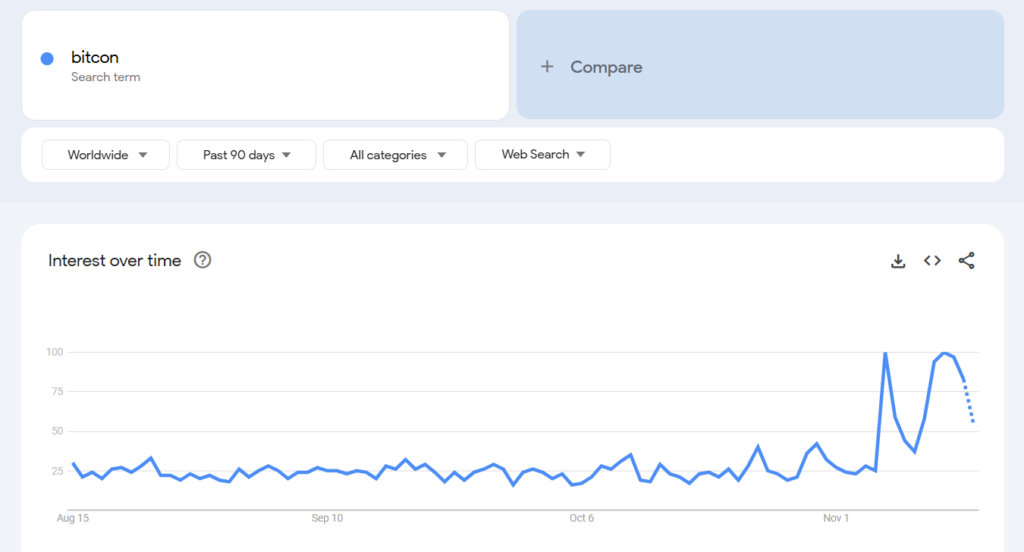Viewport: 1024px width, 552px height.
Task: Click the Nov 1 date label
Action: click(836, 518)
